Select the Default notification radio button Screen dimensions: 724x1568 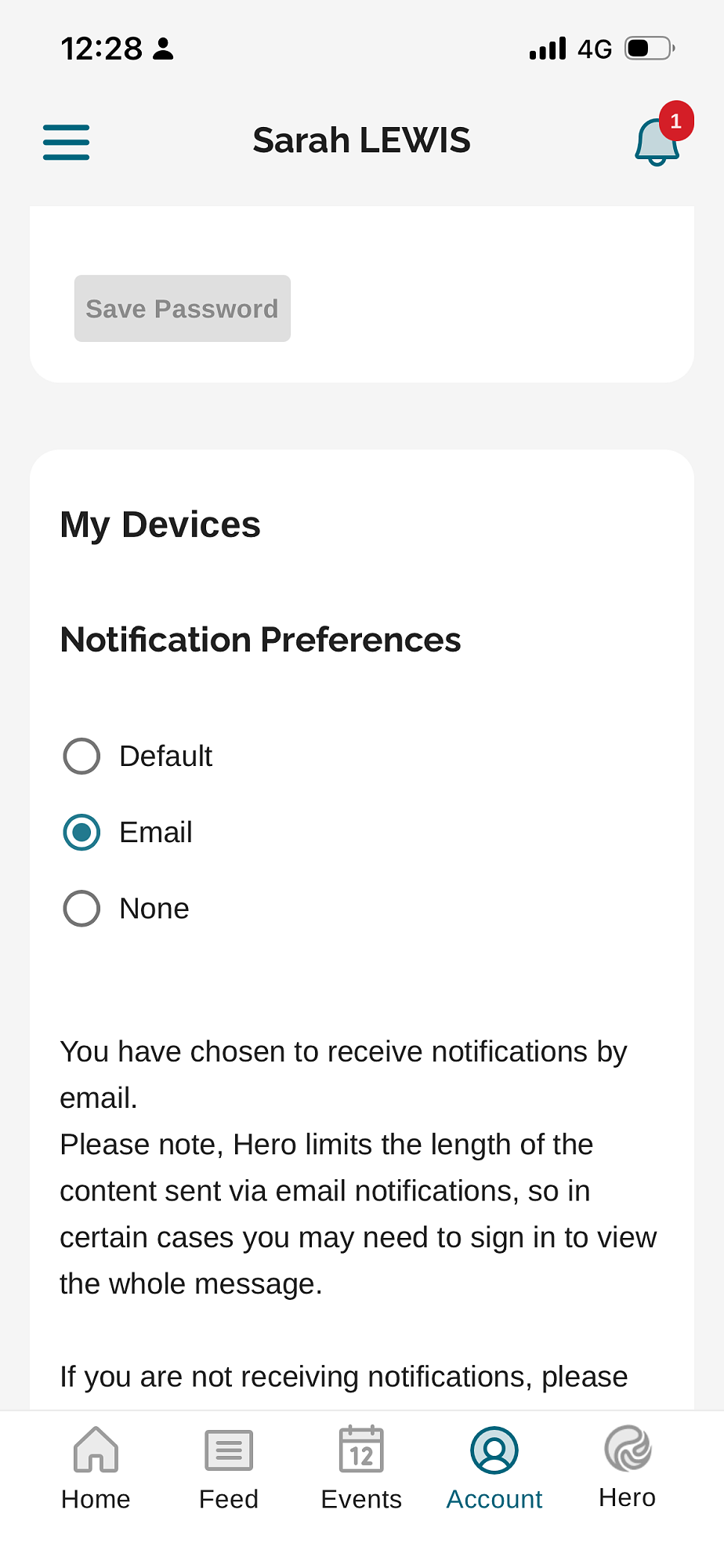[x=81, y=757]
